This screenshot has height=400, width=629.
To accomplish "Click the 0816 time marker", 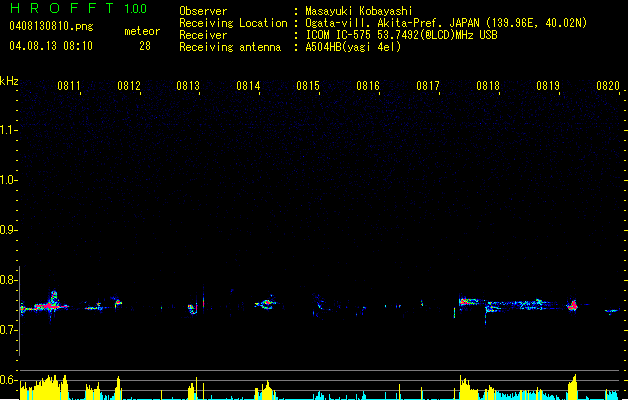I will click(x=368, y=86).
